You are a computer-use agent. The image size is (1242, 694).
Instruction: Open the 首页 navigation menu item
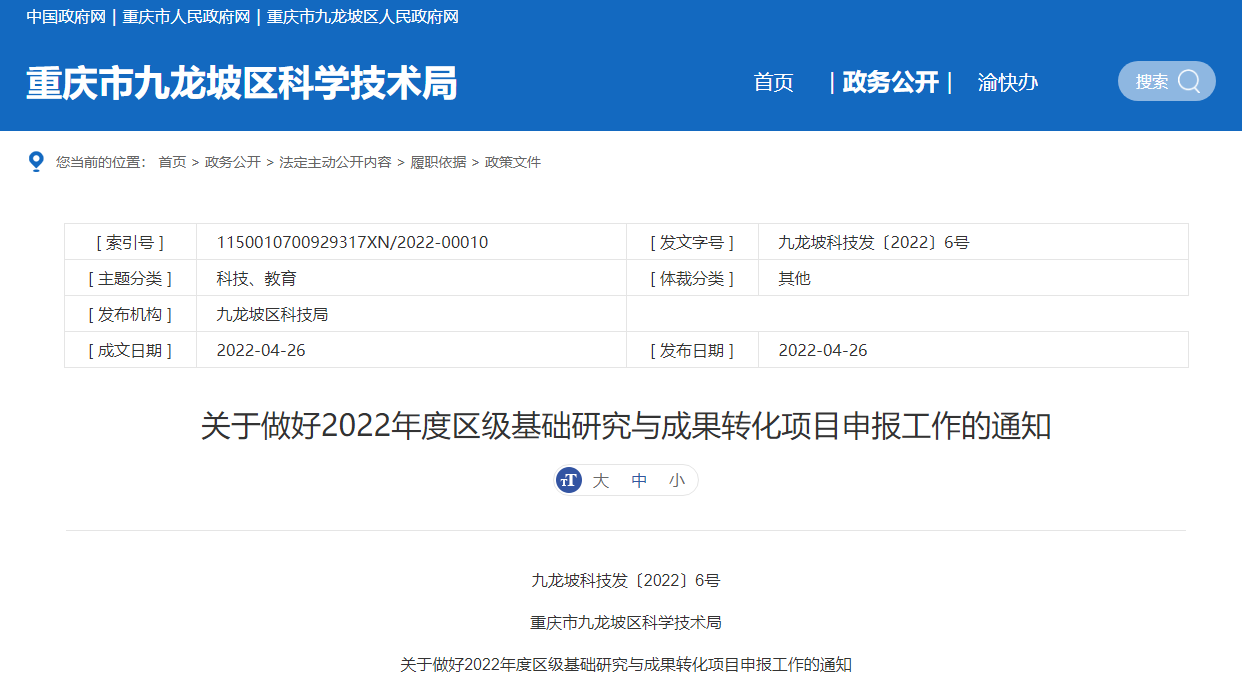(x=773, y=83)
